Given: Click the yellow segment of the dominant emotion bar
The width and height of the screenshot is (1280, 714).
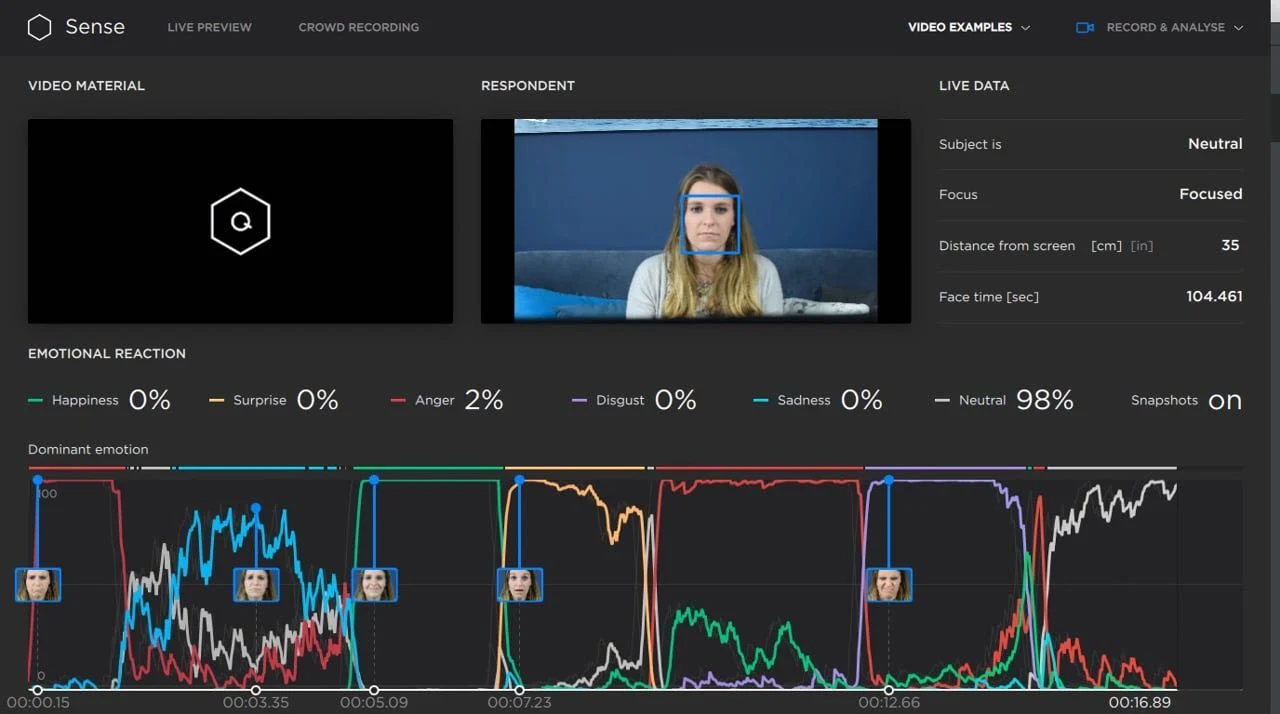Looking at the screenshot, I should [x=575, y=468].
